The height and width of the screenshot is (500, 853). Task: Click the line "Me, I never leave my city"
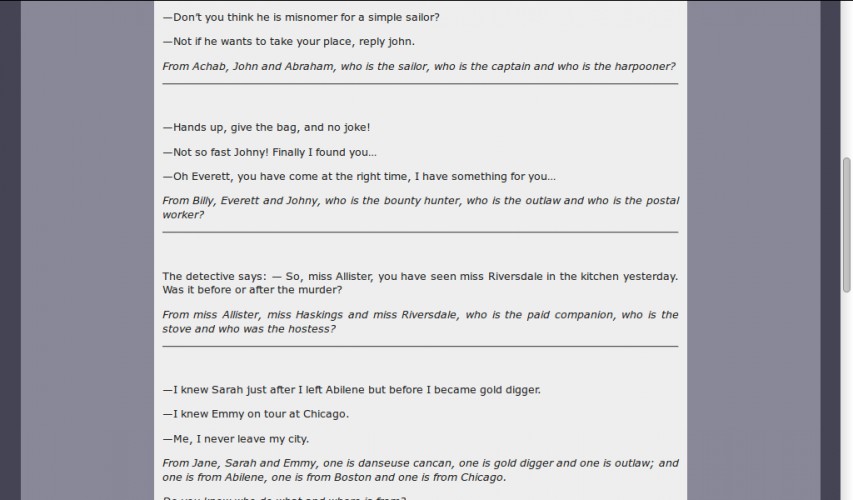pos(236,439)
